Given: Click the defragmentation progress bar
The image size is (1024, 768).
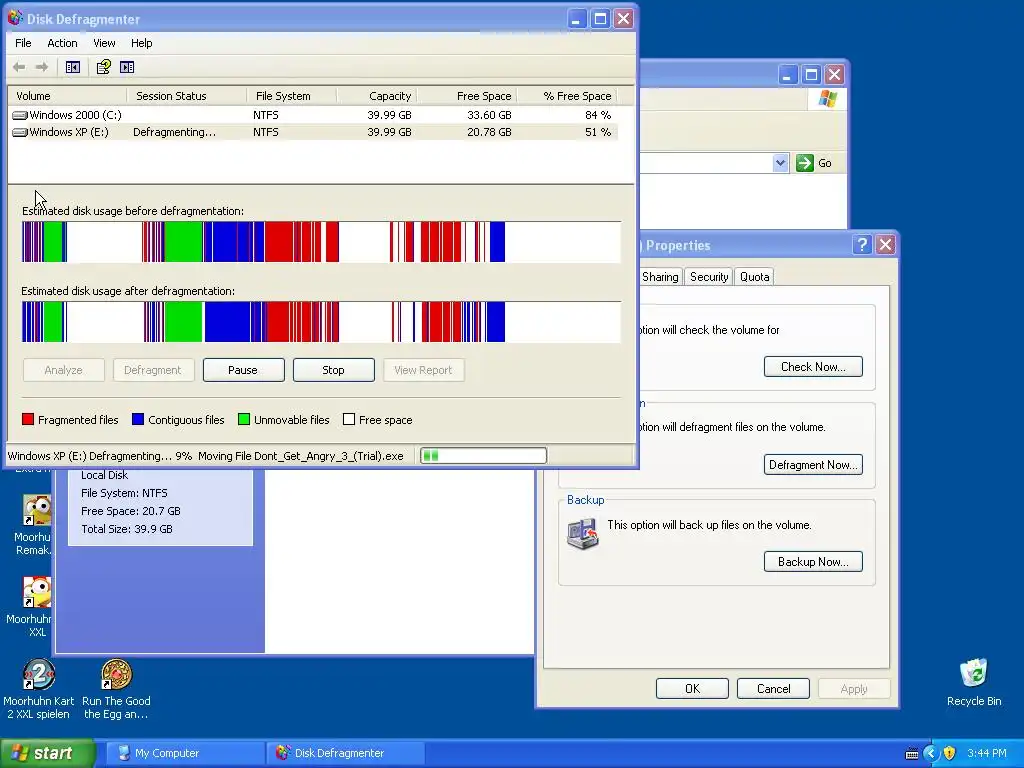Looking at the screenshot, I should click(483, 456).
